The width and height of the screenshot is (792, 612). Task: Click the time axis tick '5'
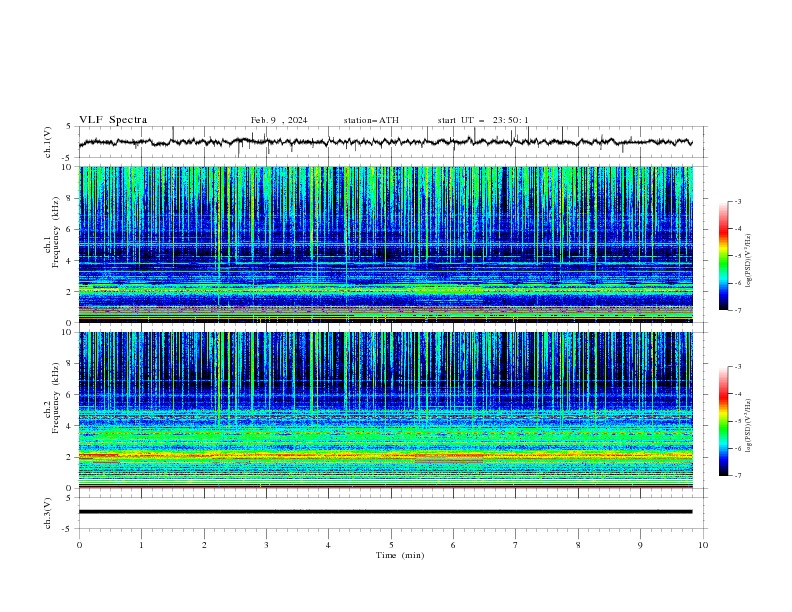[391, 545]
